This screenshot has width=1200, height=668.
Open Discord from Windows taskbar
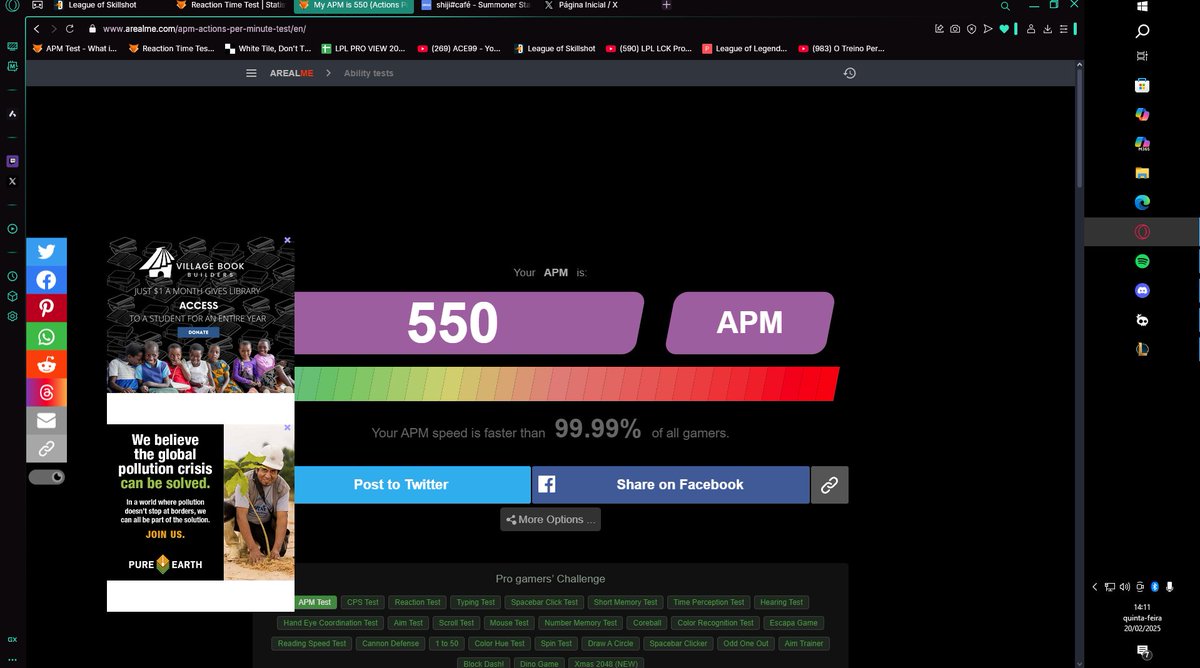(1142, 290)
